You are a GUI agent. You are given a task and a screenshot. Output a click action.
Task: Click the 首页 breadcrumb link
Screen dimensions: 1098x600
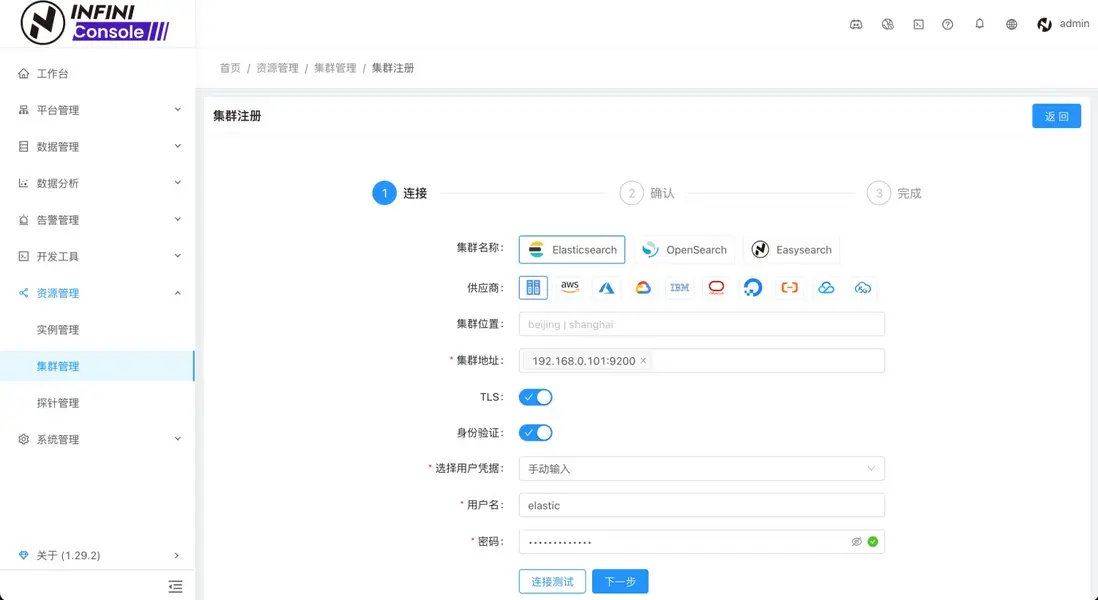(x=230, y=68)
